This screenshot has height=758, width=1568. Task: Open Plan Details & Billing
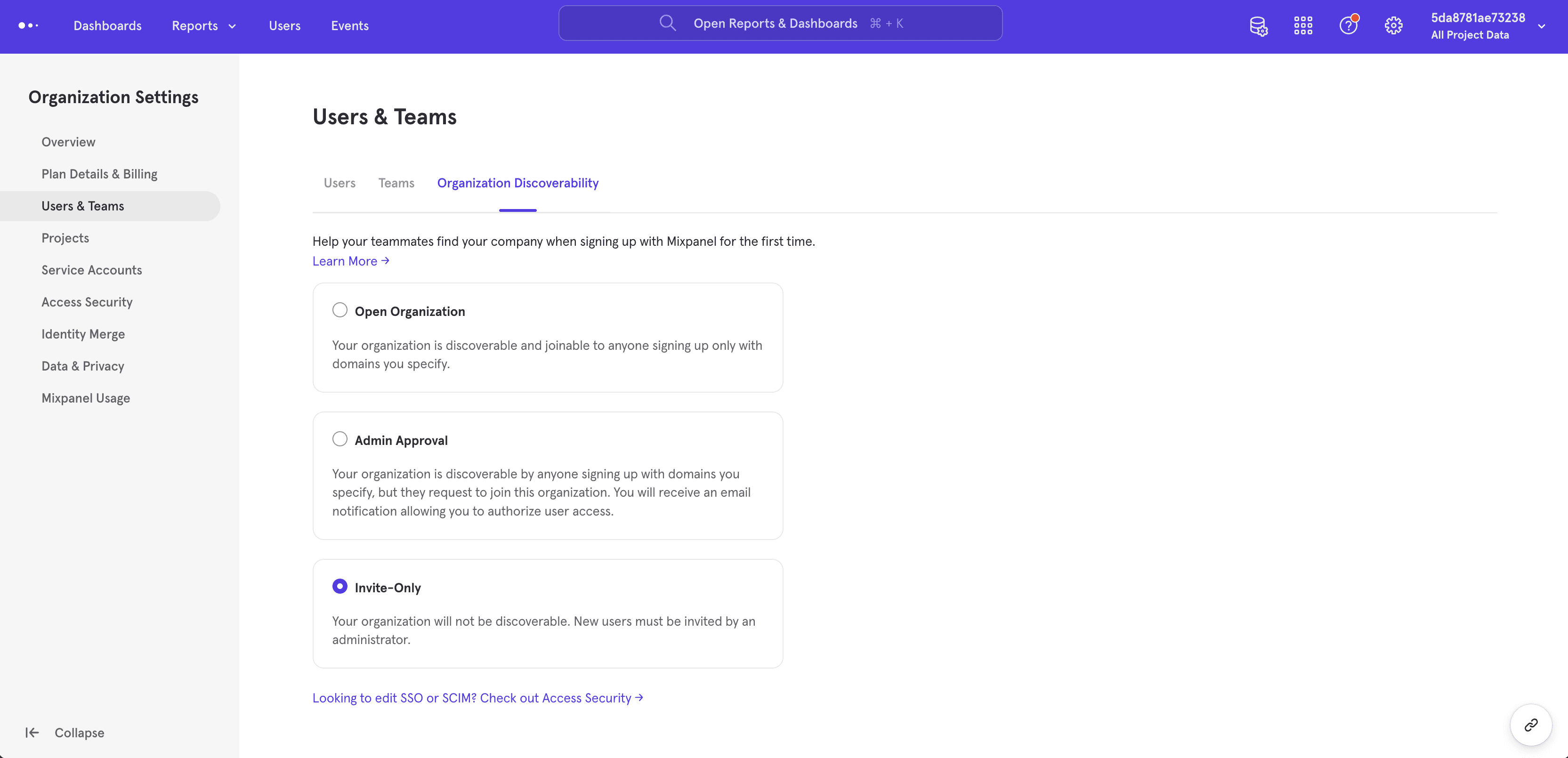pos(99,174)
